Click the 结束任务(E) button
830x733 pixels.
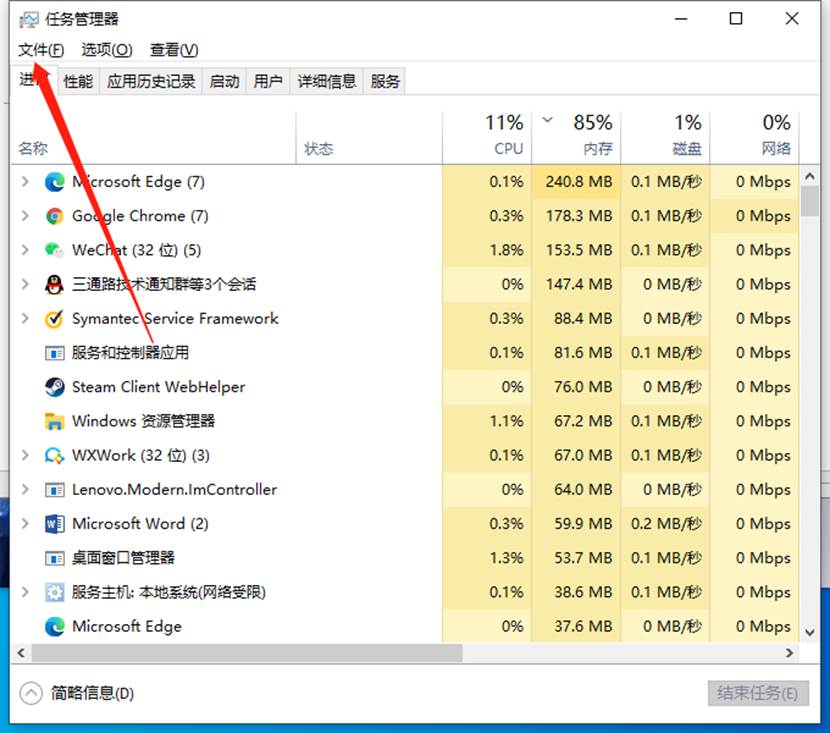point(757,693)
